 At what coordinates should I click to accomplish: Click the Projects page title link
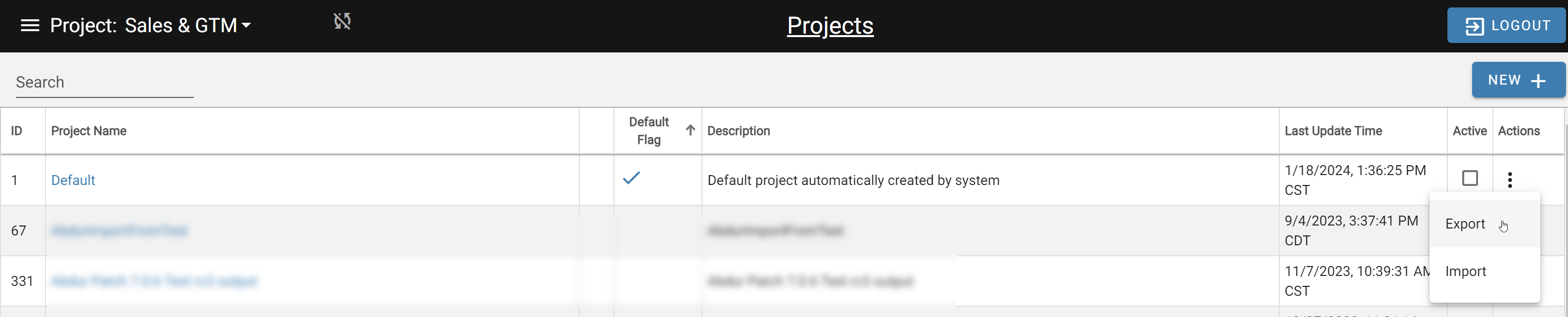[x=829, y=26]
